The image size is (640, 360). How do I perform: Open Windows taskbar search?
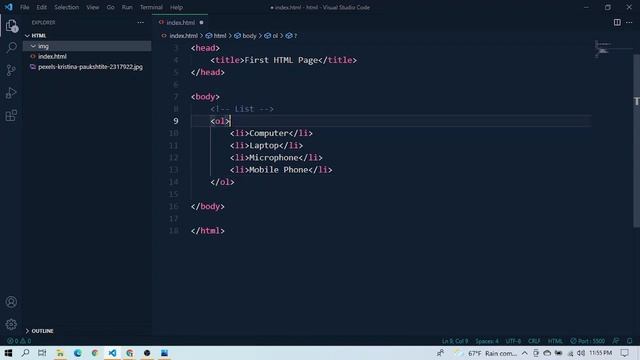[25, 353]
